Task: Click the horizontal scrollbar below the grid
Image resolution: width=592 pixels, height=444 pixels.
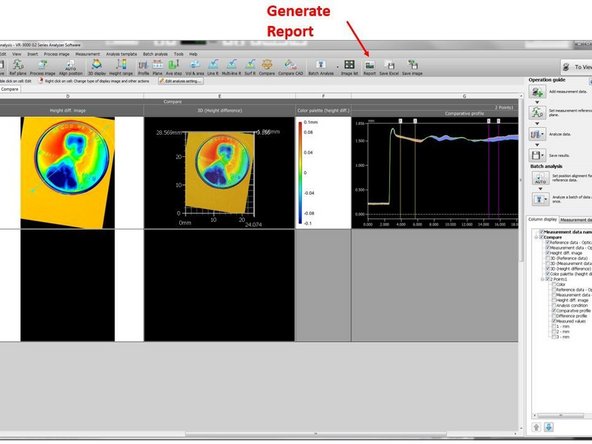Action: 316,434
